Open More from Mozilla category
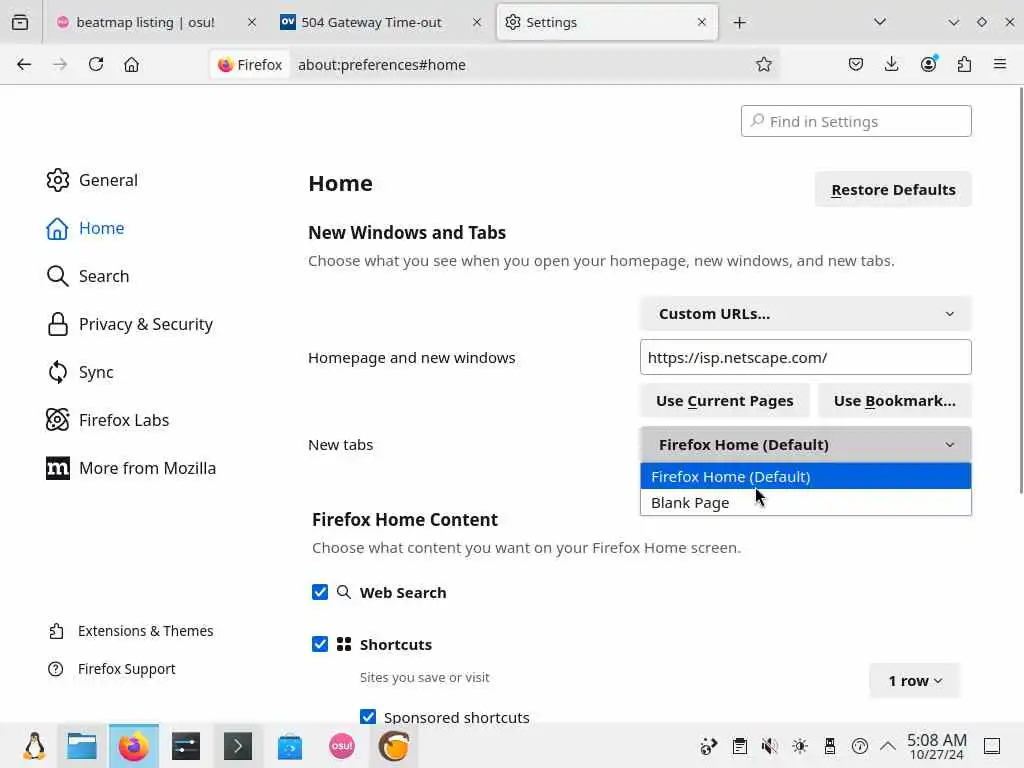This screenshot has width=1024, height=768. (x=131, y=468)
